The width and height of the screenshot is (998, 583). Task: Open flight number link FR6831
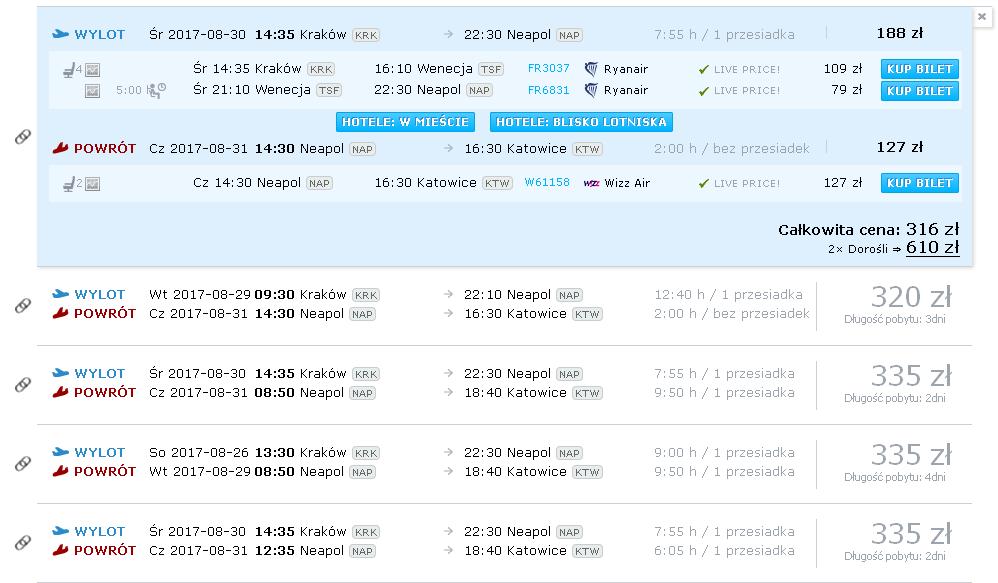tap(549, 90)
